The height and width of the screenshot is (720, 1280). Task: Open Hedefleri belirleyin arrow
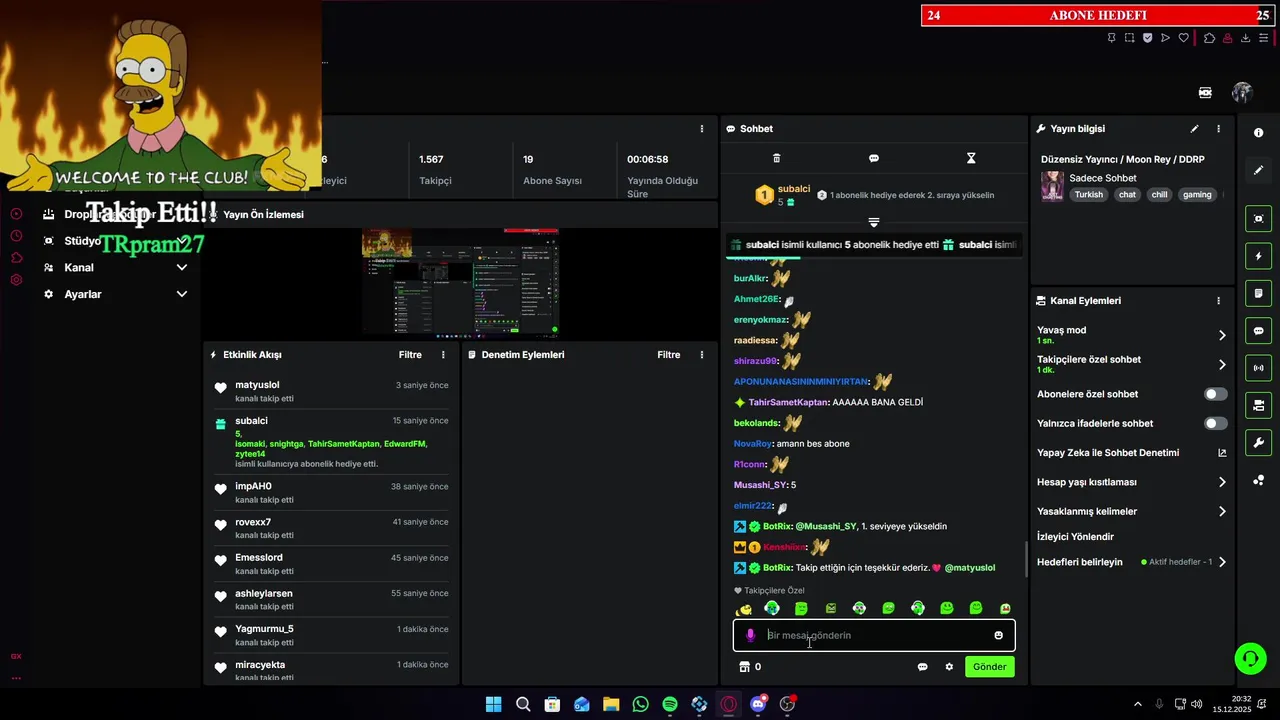(1222, 562)
